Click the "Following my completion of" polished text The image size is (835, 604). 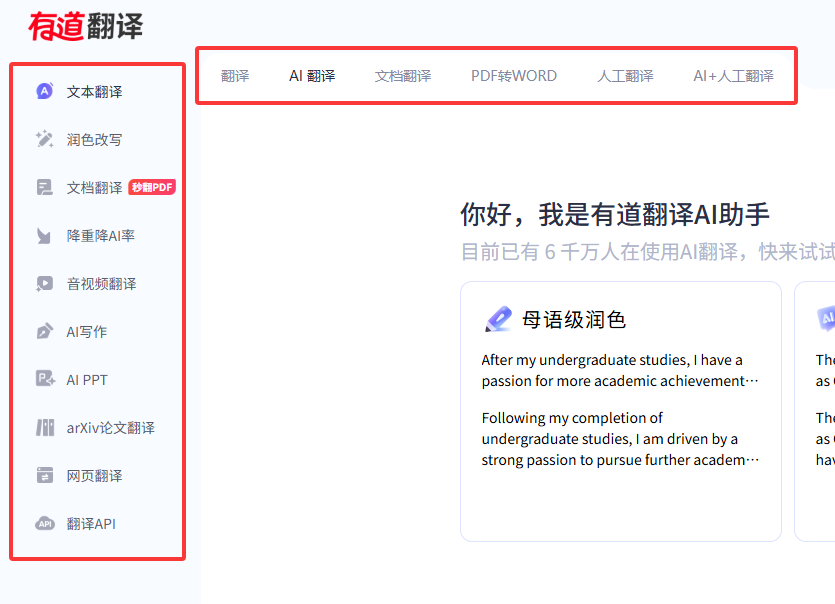tap(620, 439)
